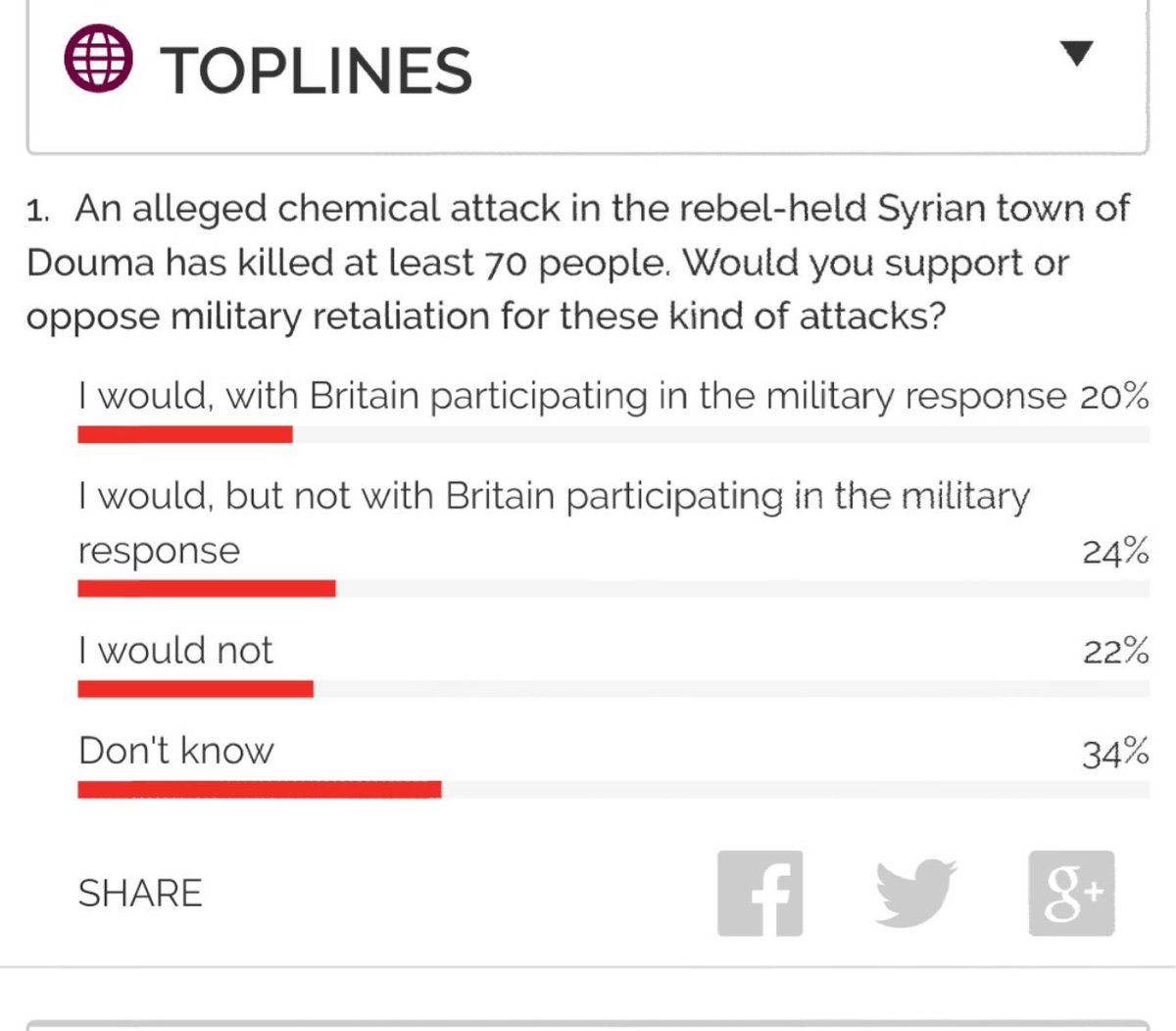Click the 24% red result bar

tap(207, 588)
